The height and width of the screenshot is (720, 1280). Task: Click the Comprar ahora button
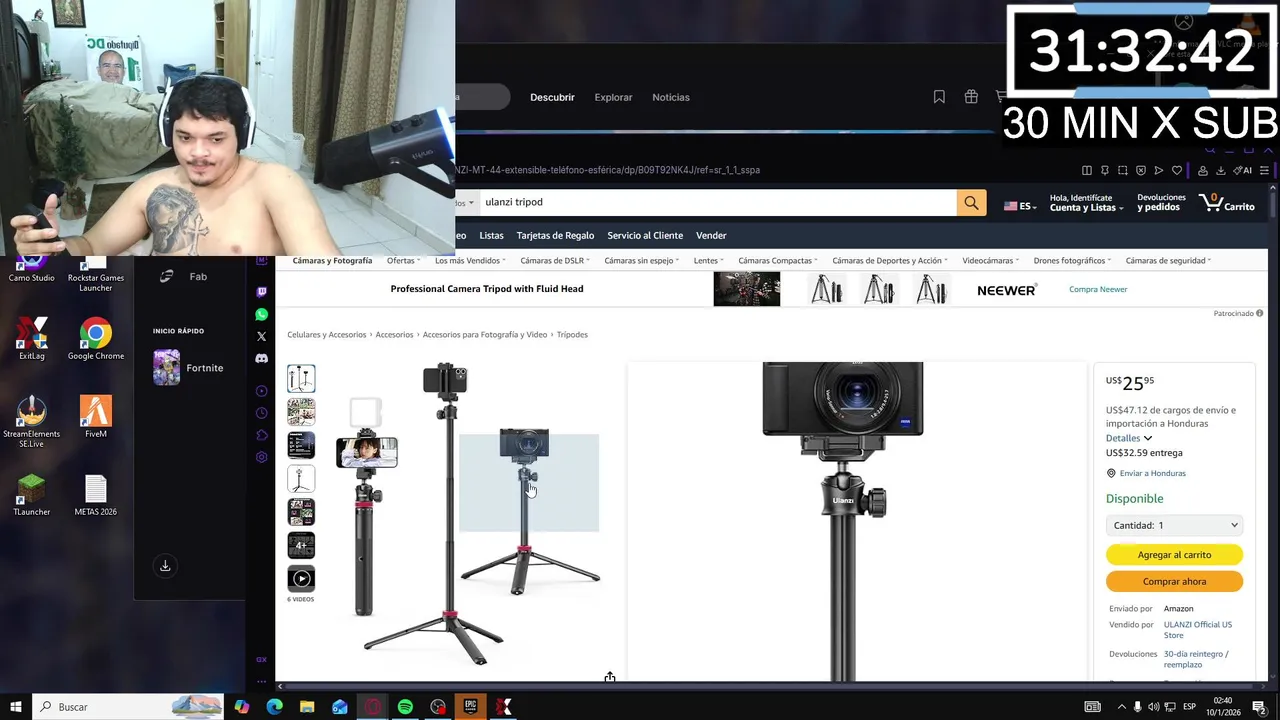(x=1174, y=581)
